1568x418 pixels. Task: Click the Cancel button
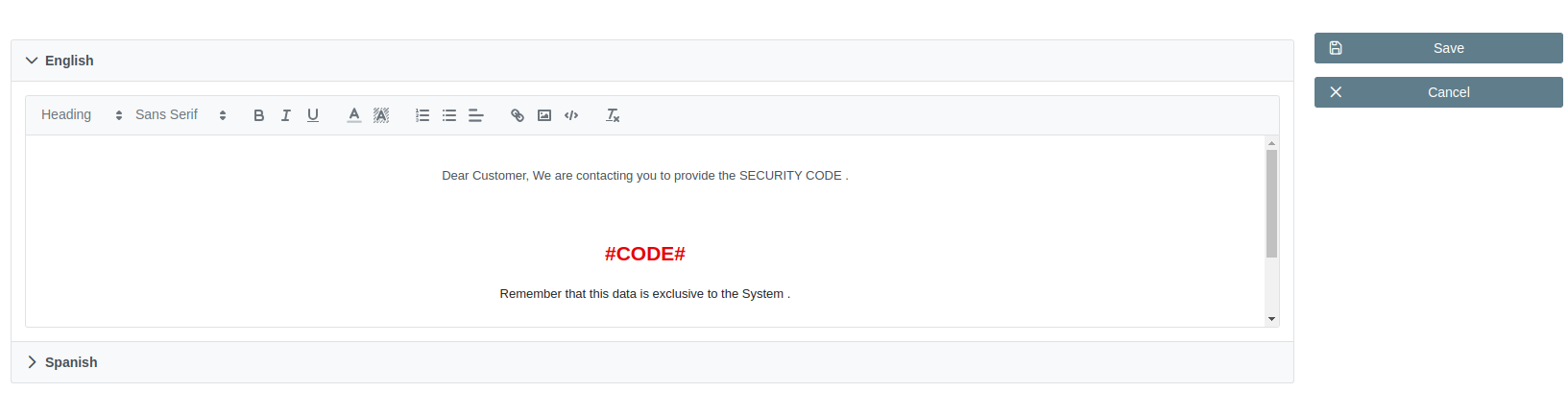click(x=1437, y=92)
